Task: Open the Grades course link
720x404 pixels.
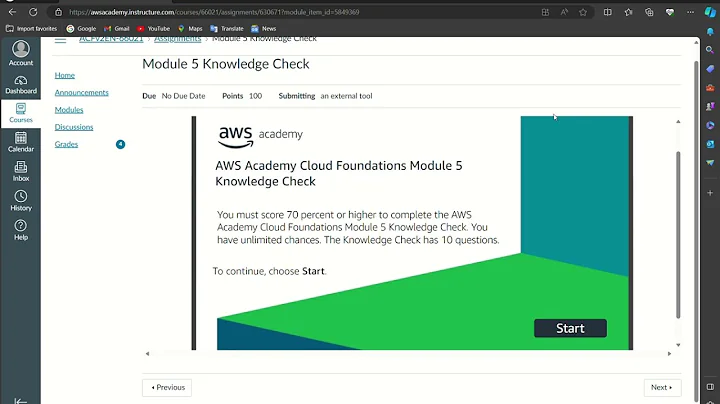Action: click(x=66, y=144)
